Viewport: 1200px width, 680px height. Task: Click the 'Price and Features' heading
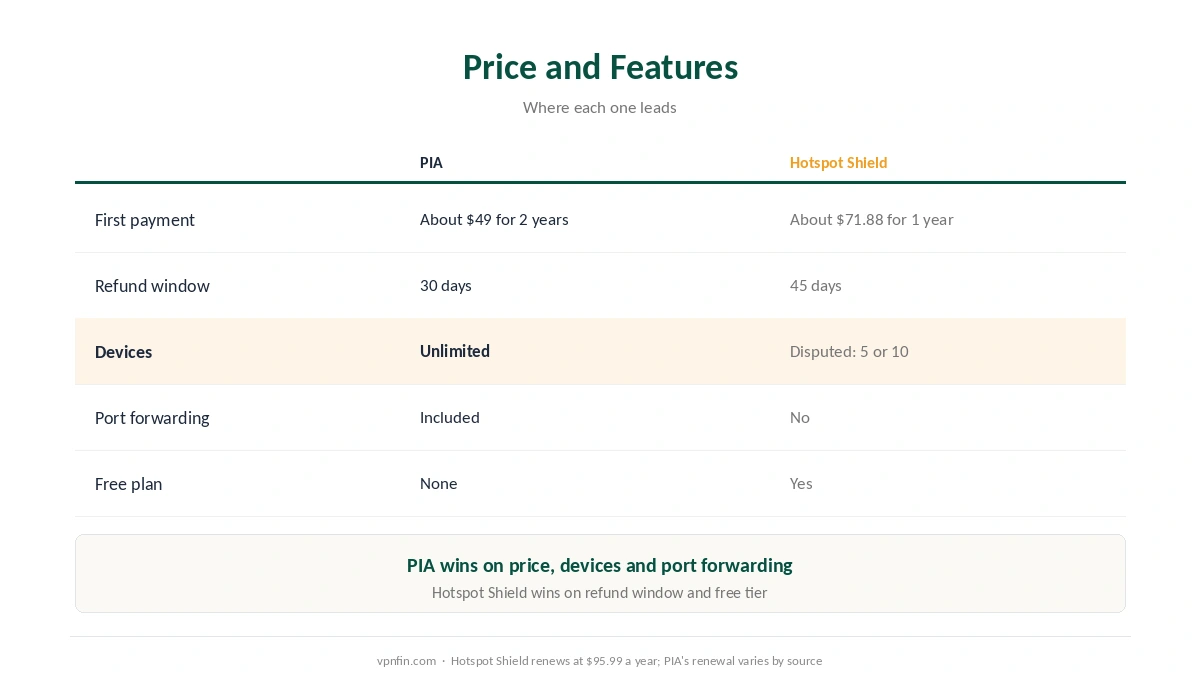click(600, 67)
